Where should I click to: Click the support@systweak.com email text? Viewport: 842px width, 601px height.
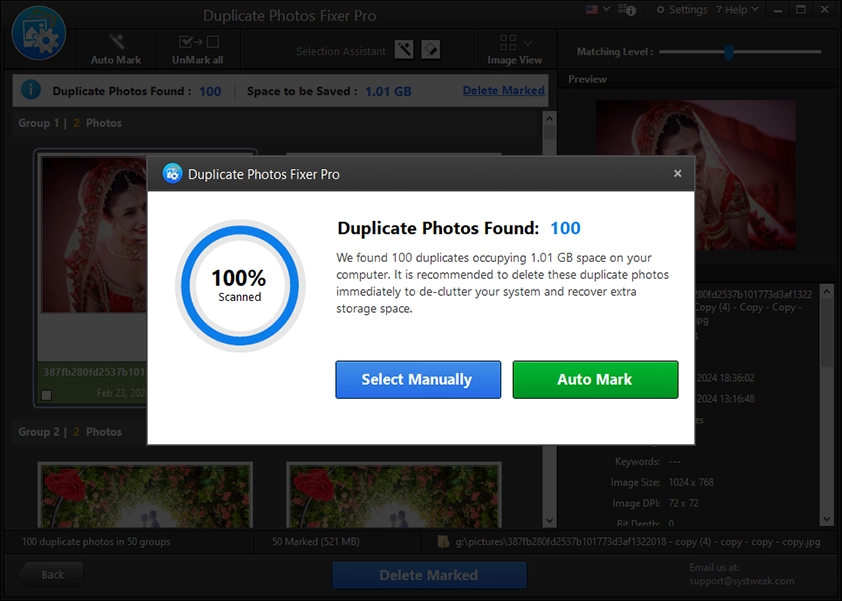click(x=742, y=581)
